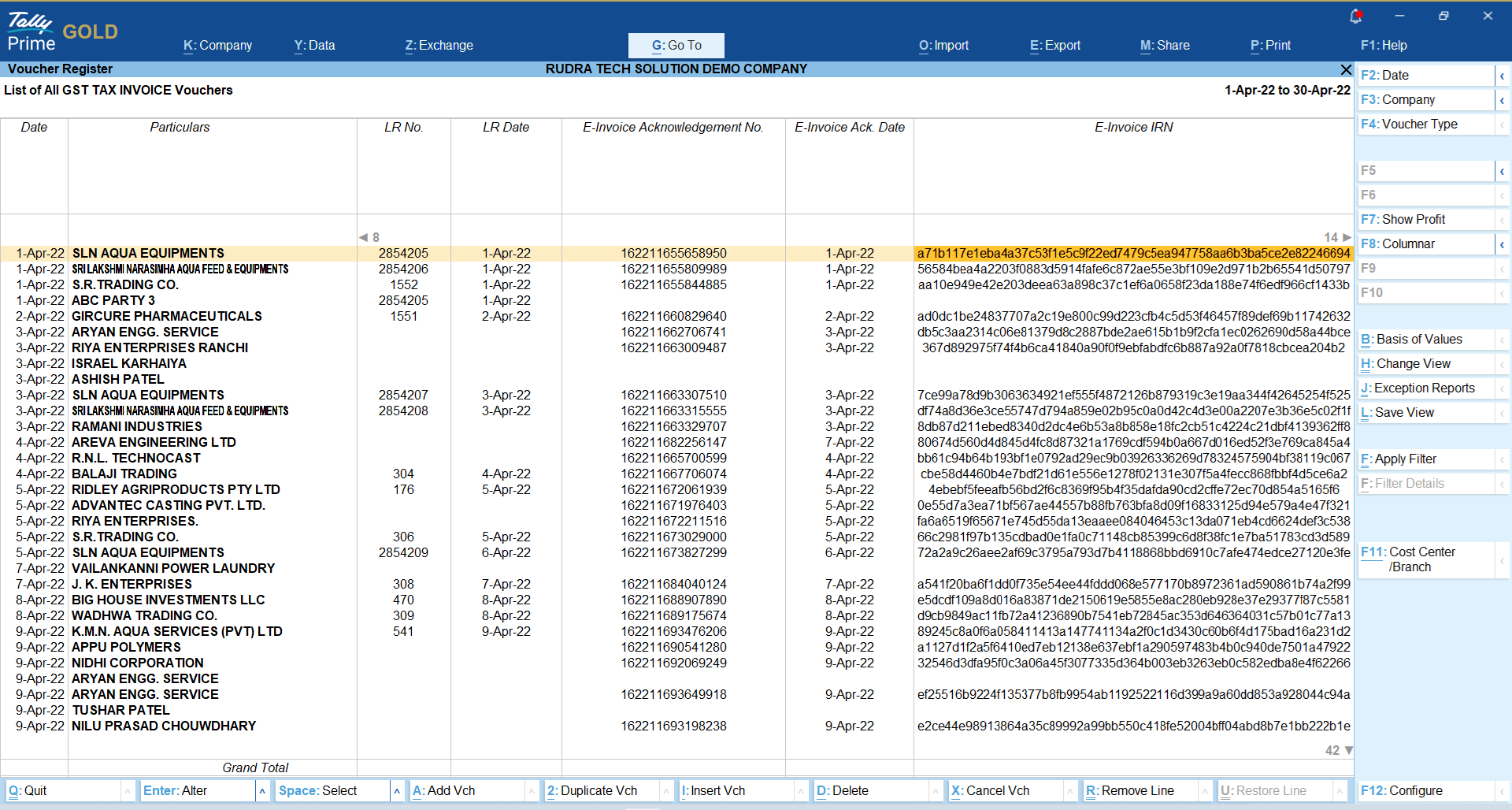Screen dimensions: 1512x810
Task: Click the down arrow showing 42 more rows
Action: click(x=1348, y=750)
